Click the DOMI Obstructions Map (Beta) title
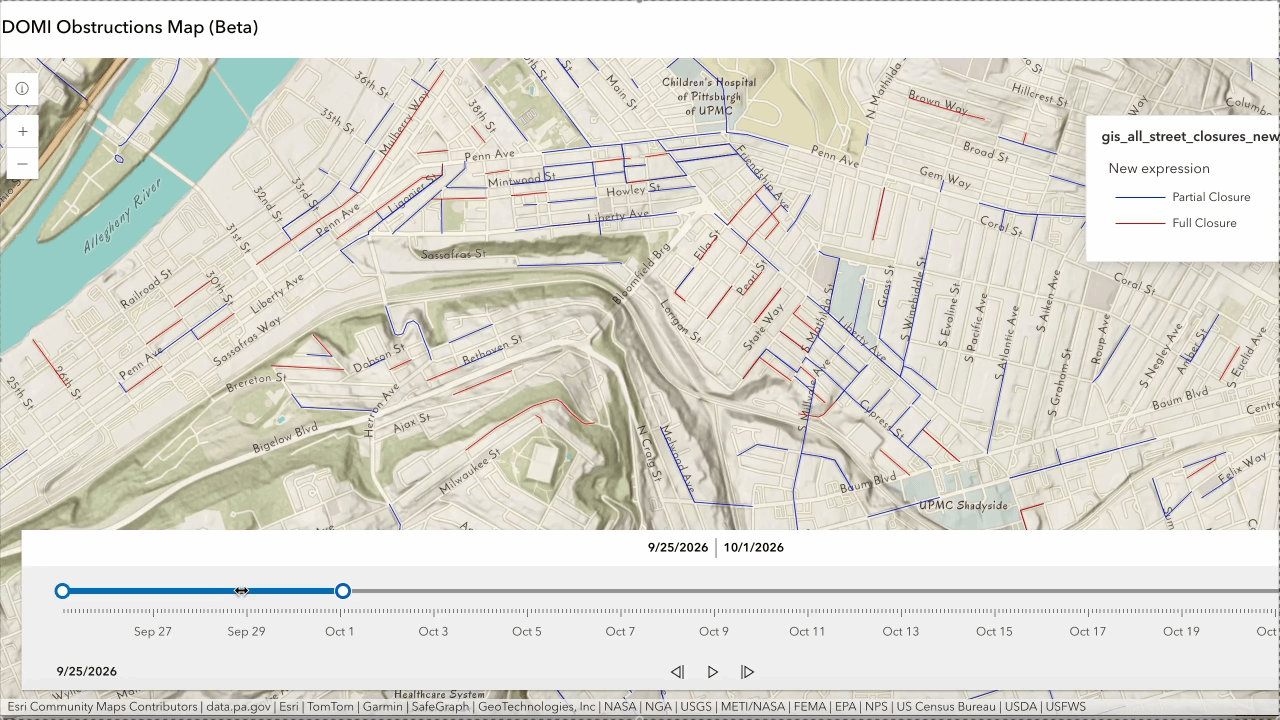This screenshot has height=720, width=1280. click(130, 27)
